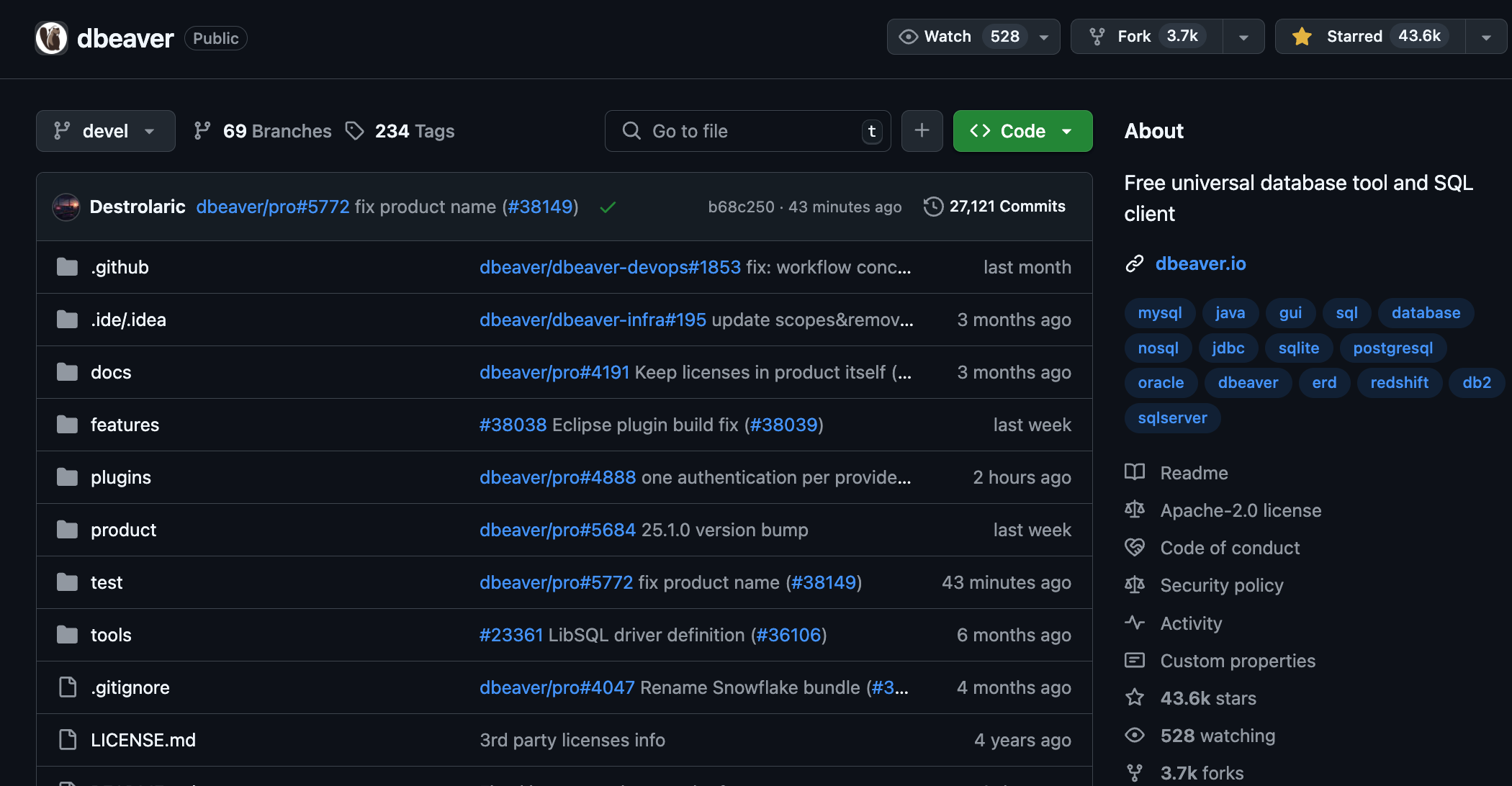Screen dimensions: 1512x786
Task: Open the plugins folder name
Action: tap(121, 477)
